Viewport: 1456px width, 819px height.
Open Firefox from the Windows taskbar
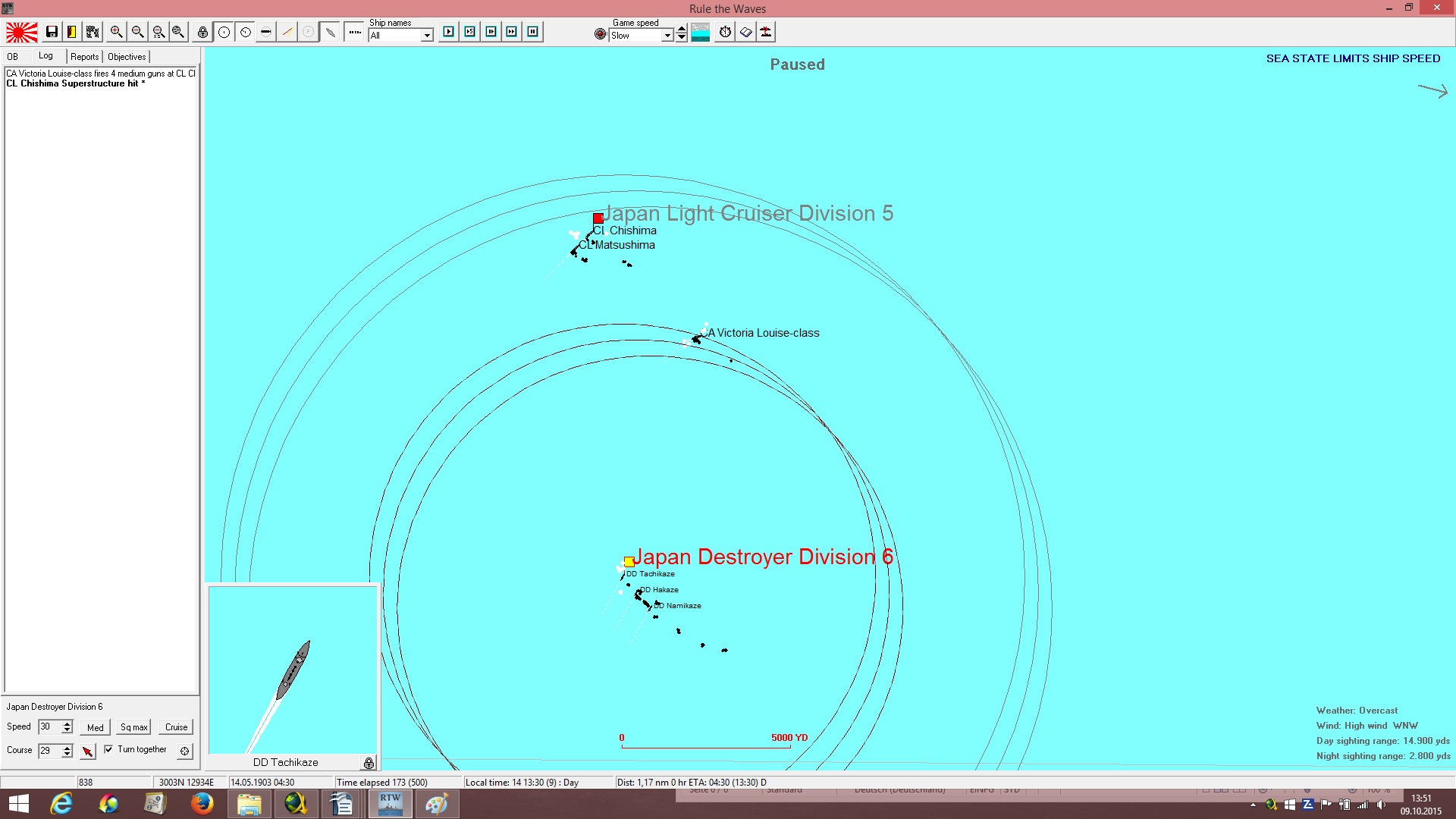202,804
